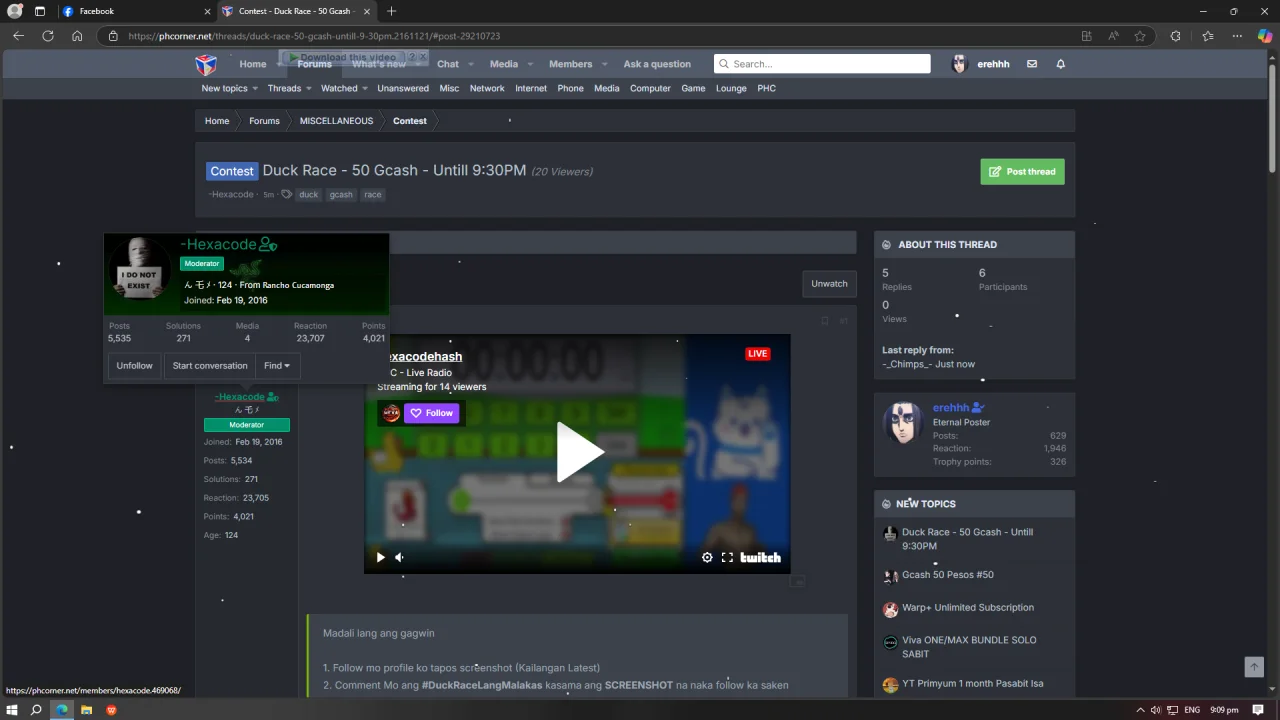Show hidden system tray icons
This screenshot has height=720, width=1280.
[x=1140, y=710]
